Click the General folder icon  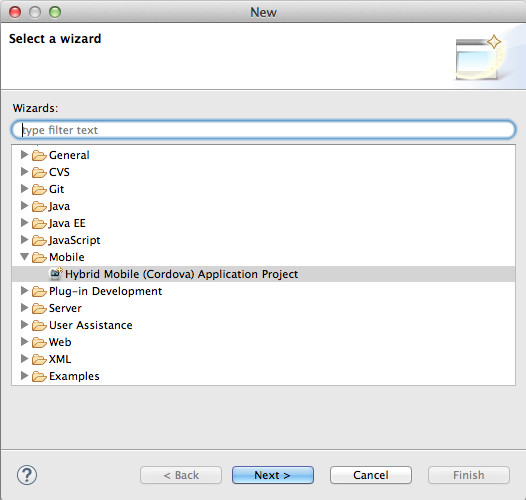[x=39, y=155]
